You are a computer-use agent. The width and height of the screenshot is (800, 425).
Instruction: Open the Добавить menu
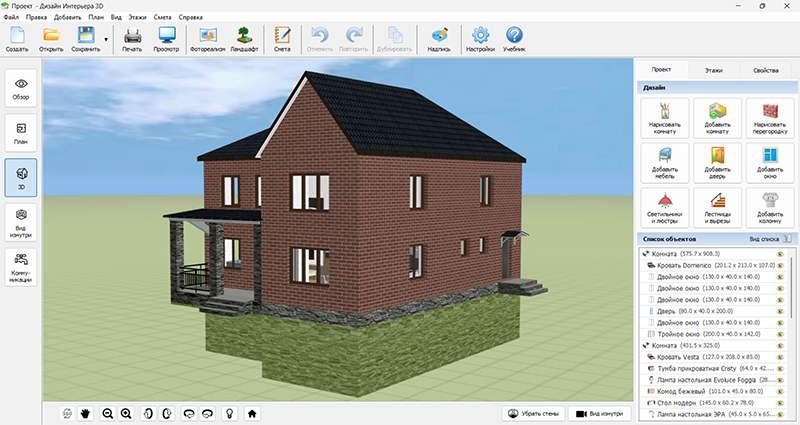(67, 17)
